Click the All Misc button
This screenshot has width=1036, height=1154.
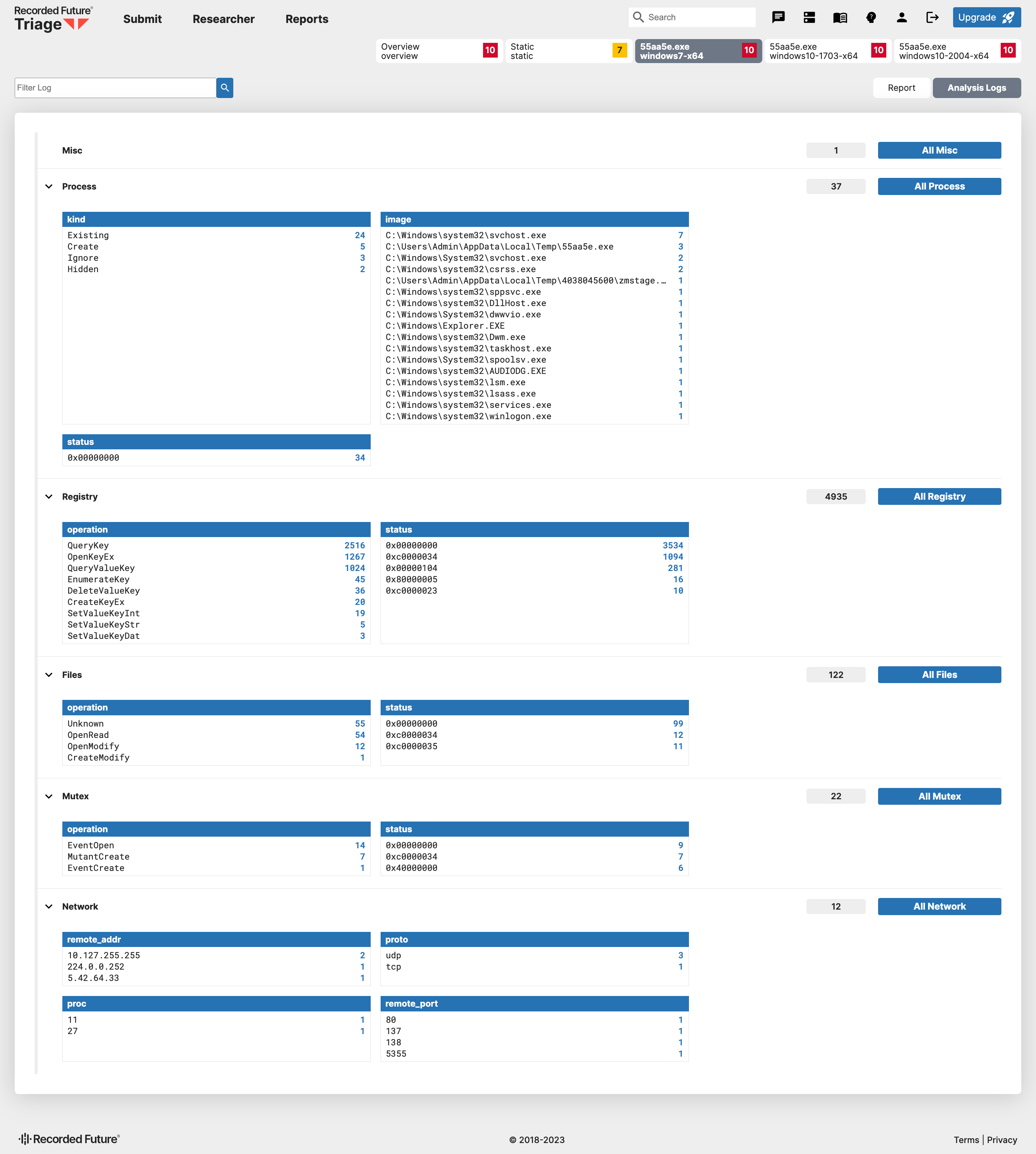(x=939, y=150)
